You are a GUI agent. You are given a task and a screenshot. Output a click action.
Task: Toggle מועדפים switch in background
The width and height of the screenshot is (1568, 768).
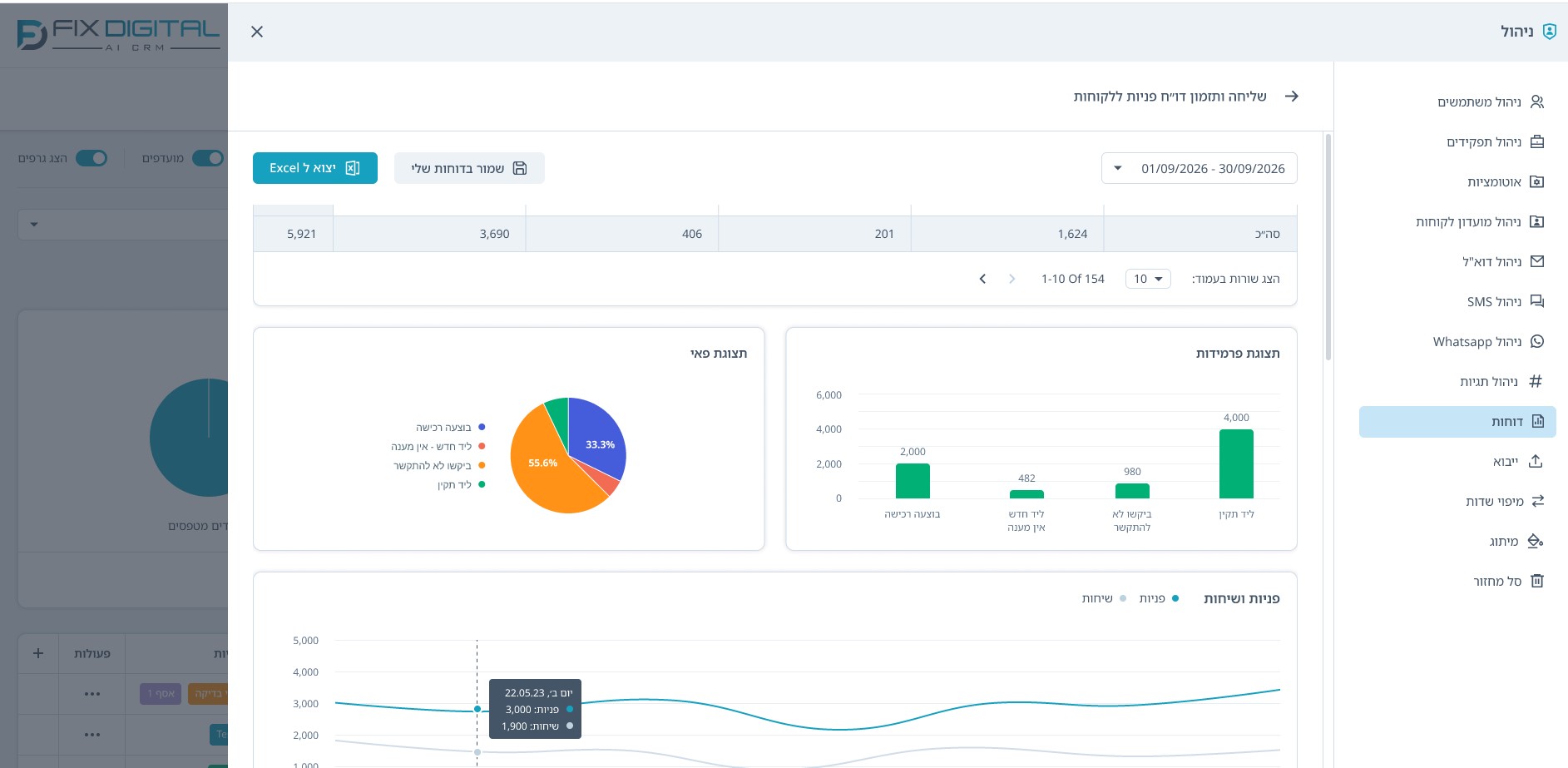[208, 158]
